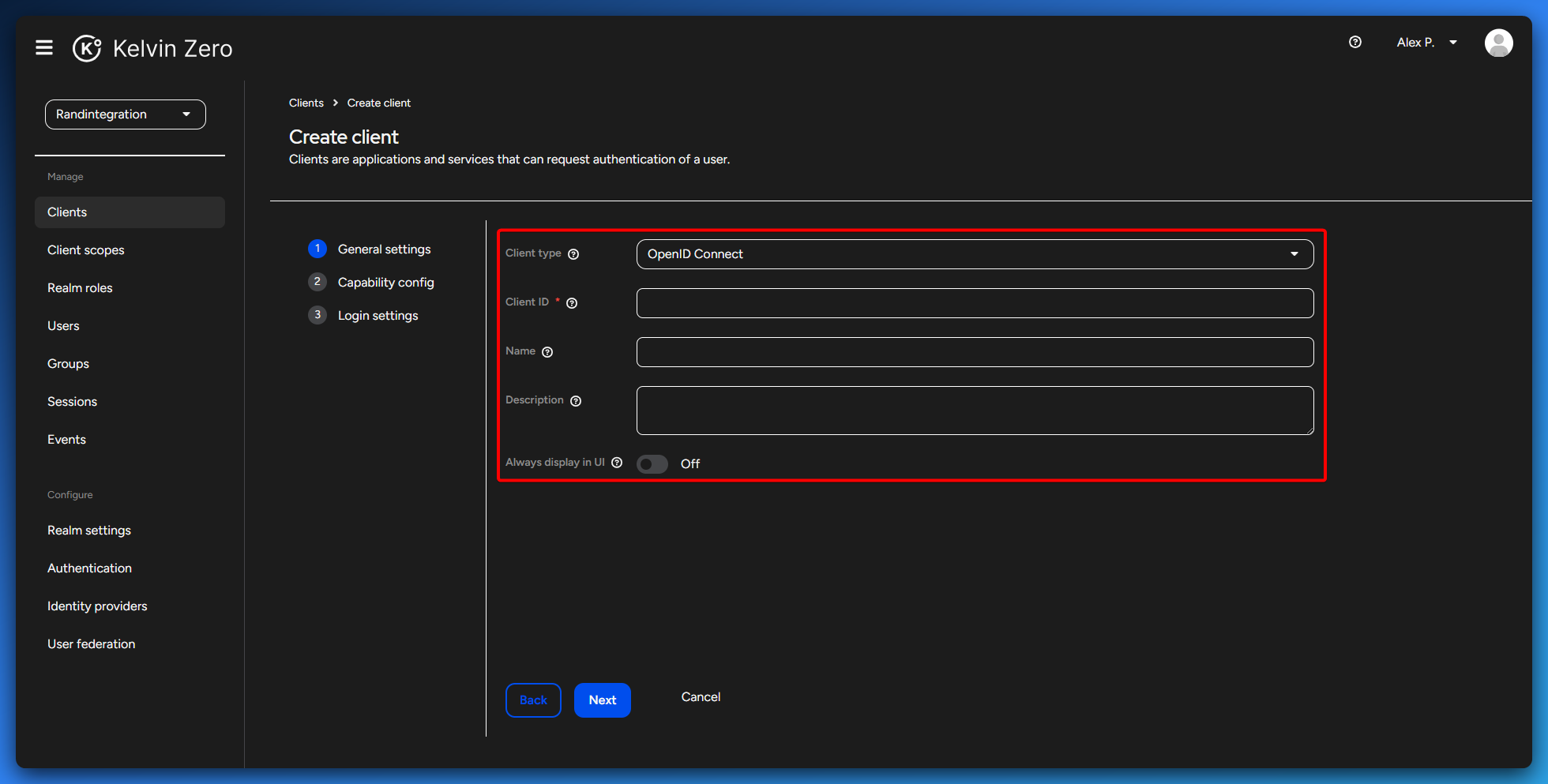Expand the Alex P. user menu
Viewport: 1548px width, 784px height.
point(1427,43)
